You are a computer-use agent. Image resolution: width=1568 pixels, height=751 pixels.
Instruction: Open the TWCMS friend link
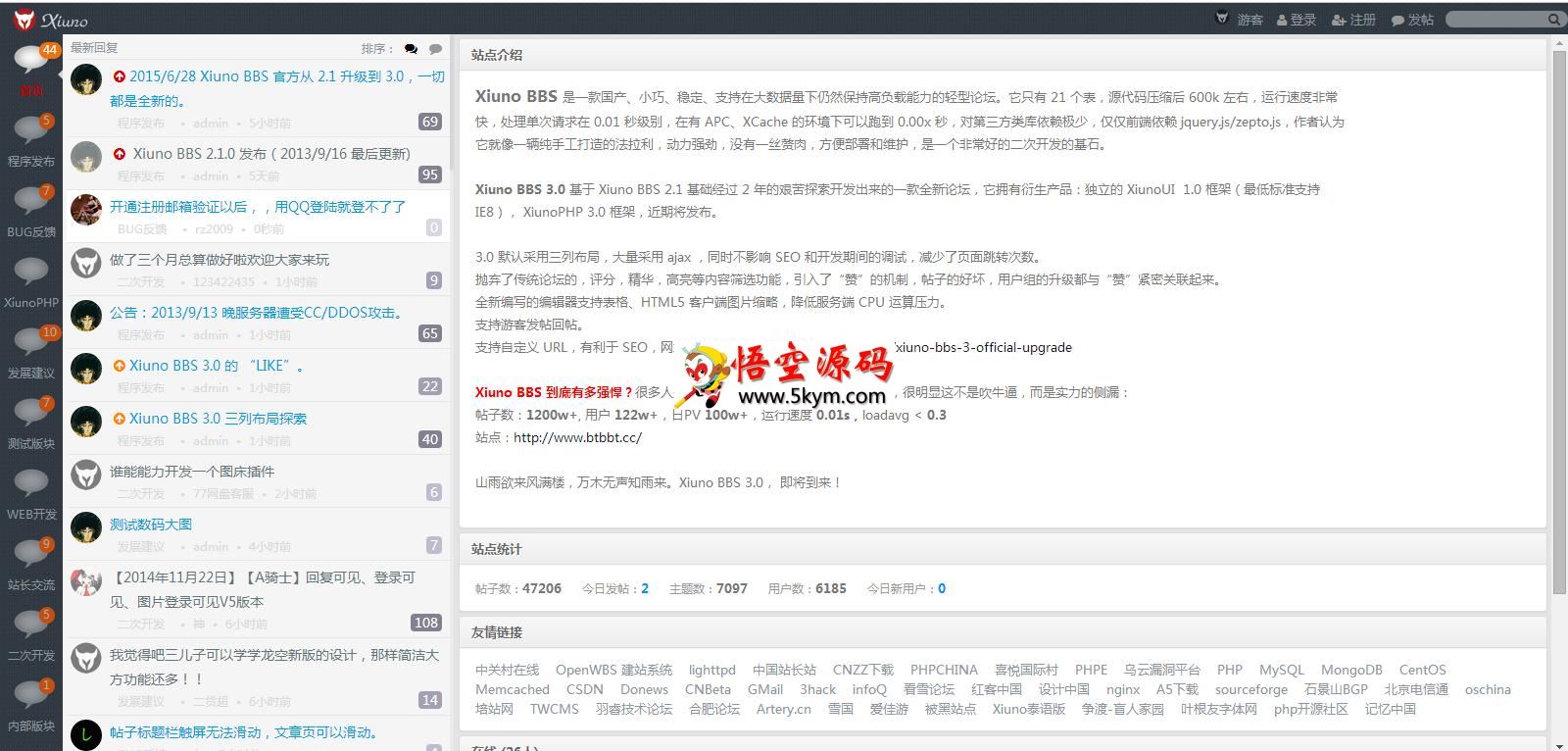555,709
